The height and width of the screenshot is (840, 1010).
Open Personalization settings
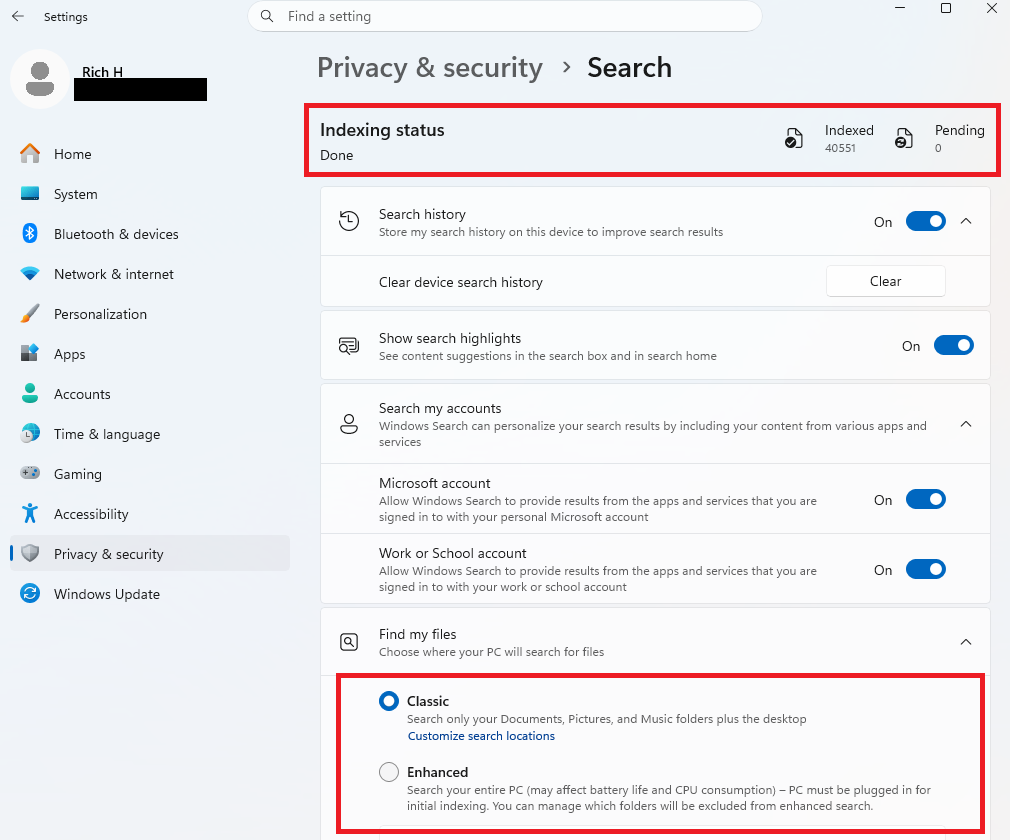(149, 314)
